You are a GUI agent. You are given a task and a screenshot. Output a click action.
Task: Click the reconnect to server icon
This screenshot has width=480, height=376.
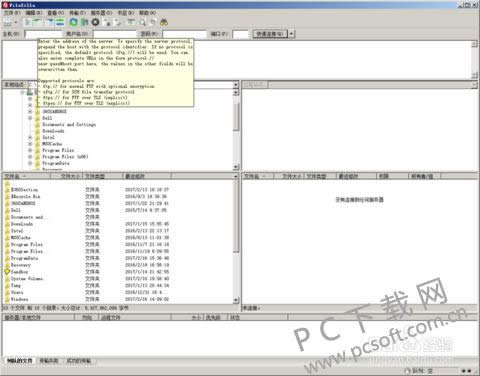coord(117,22)
